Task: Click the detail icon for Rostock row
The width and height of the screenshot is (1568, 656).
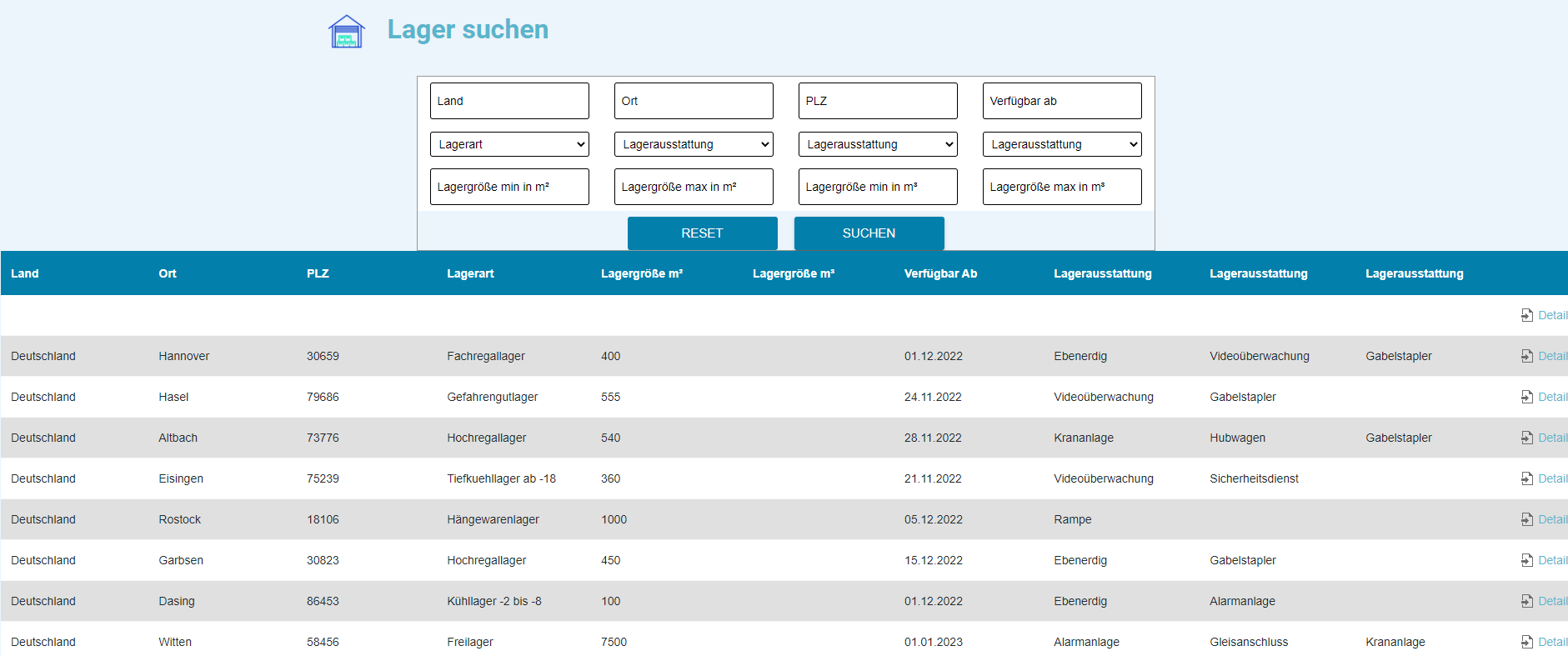Action: pos(1527,519)
